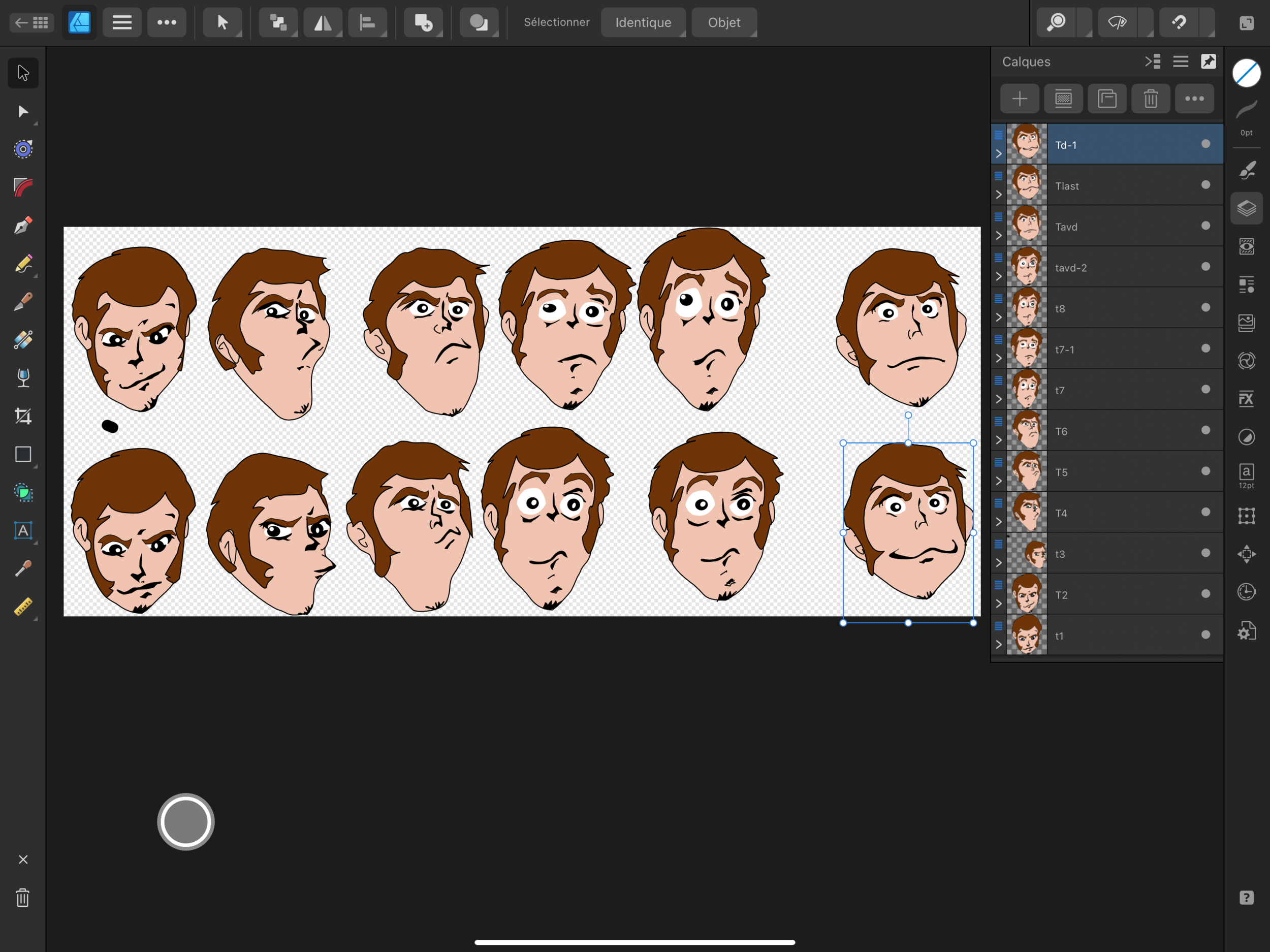
Task: Hide the t8 layer
Action: [x=1205, y=308]
